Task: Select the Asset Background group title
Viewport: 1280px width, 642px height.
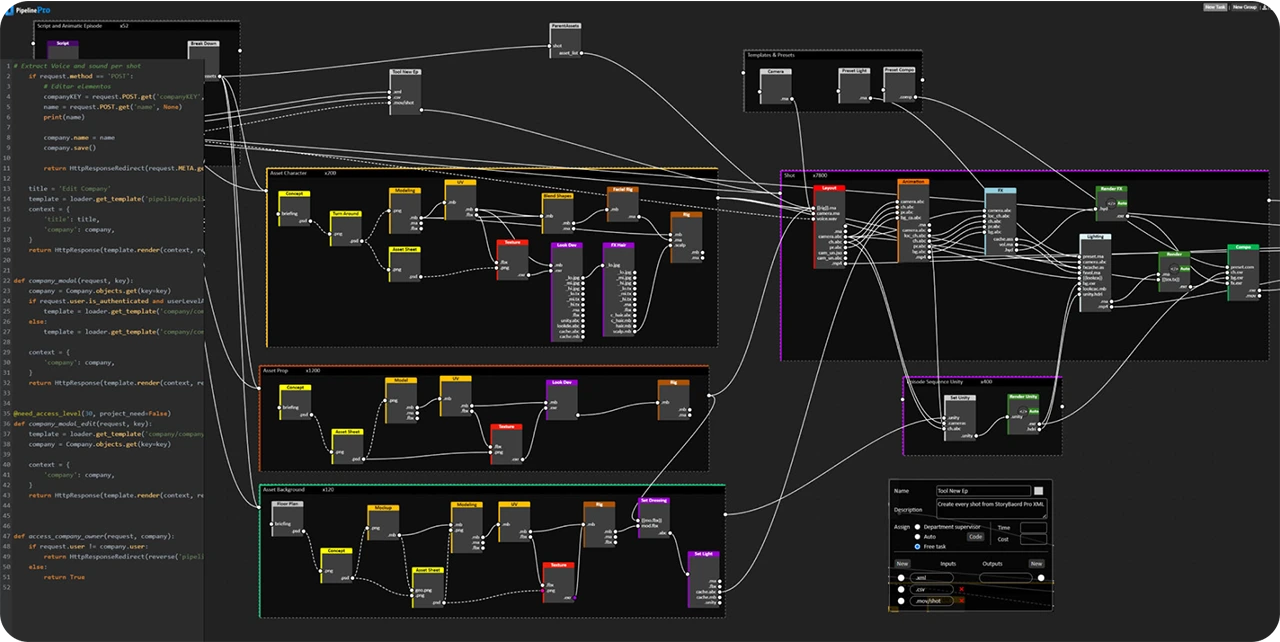Action: (284, 490)
